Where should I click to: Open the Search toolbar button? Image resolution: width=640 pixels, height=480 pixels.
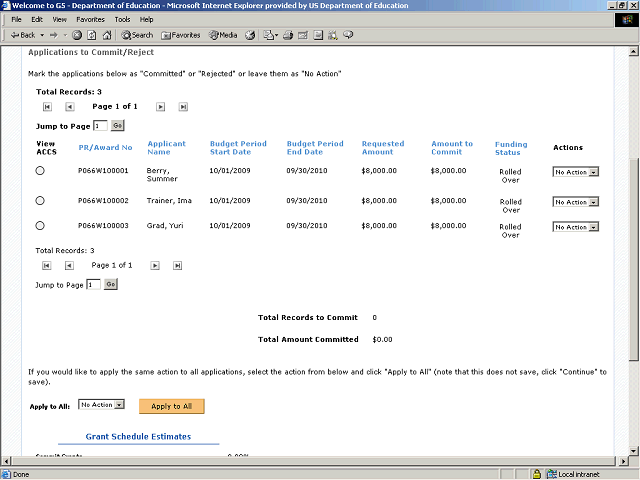coord(137,35)
